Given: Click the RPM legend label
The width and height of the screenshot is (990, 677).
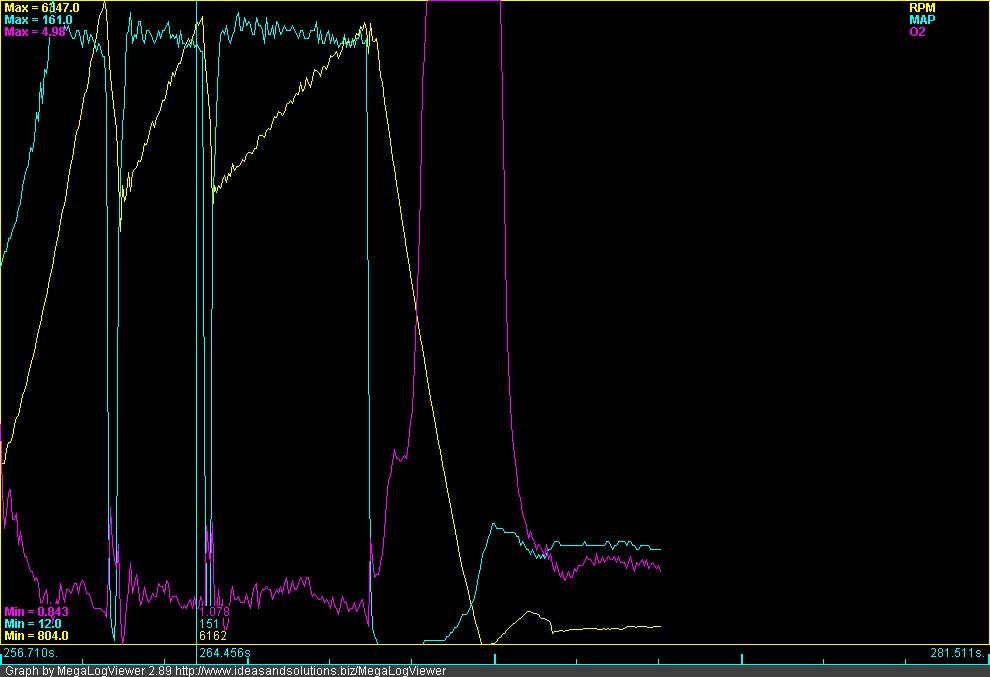Looking at the screenshot, I should tap(922, 8).
